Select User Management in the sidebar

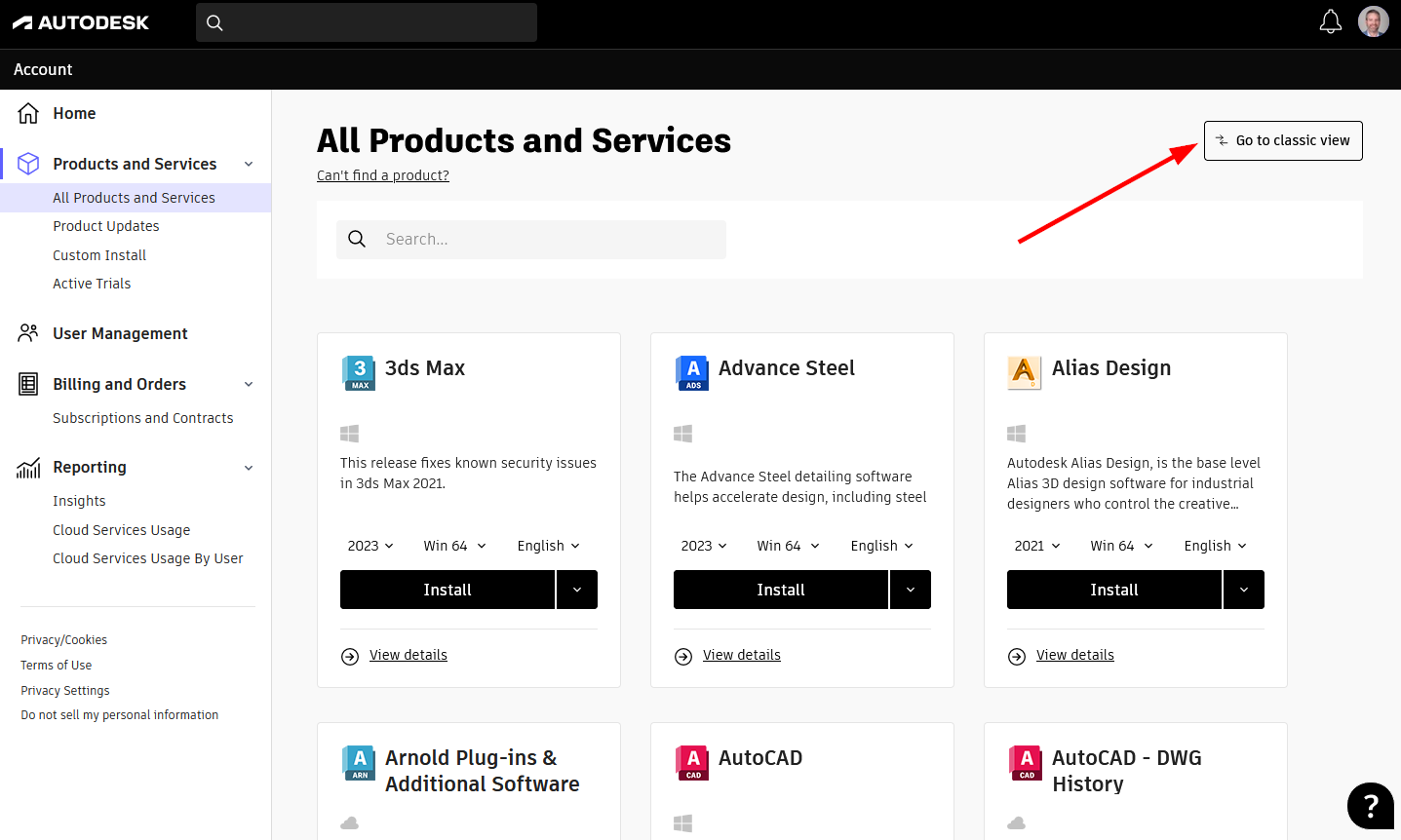pos(120,333)
